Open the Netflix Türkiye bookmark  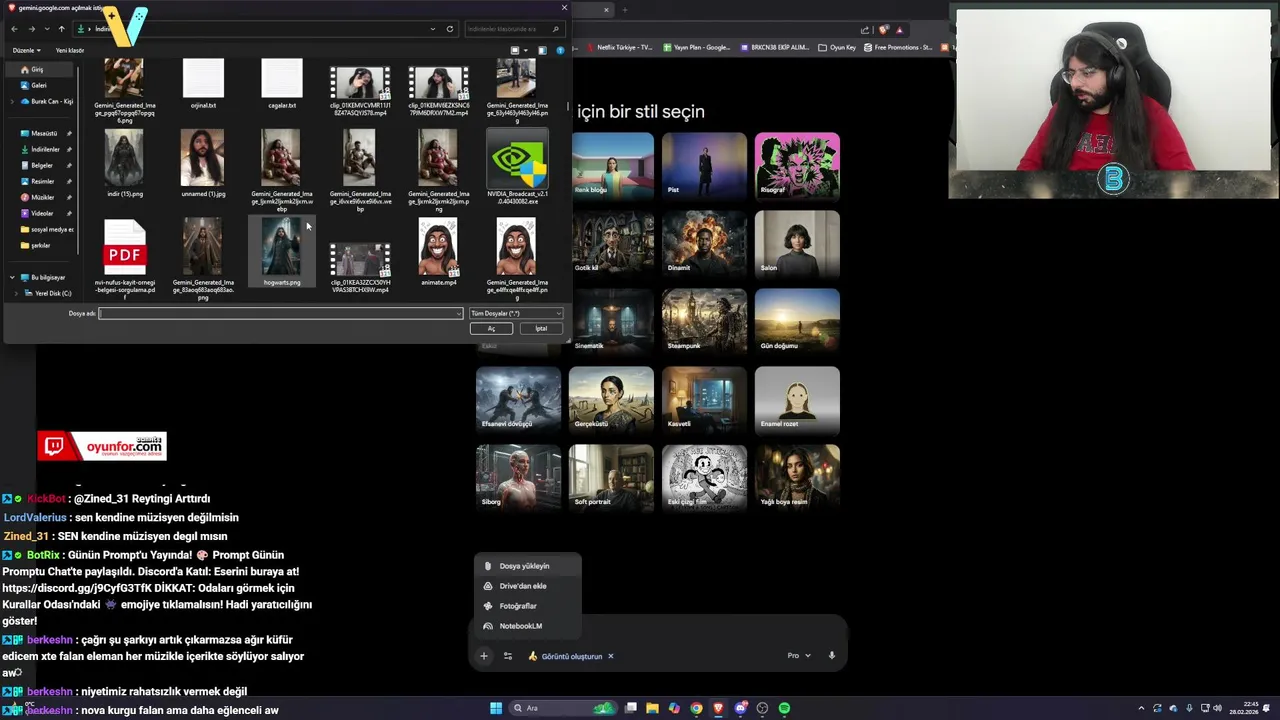coord(618,47)
